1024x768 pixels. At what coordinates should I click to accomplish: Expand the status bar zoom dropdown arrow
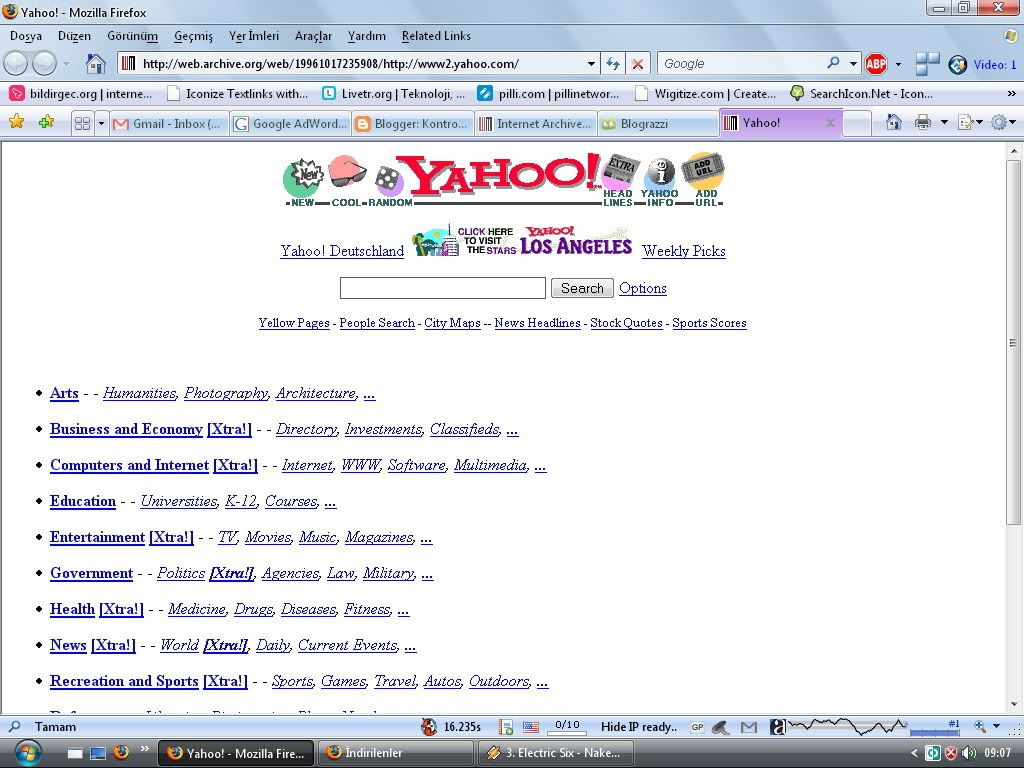click(x=997, y=726)
